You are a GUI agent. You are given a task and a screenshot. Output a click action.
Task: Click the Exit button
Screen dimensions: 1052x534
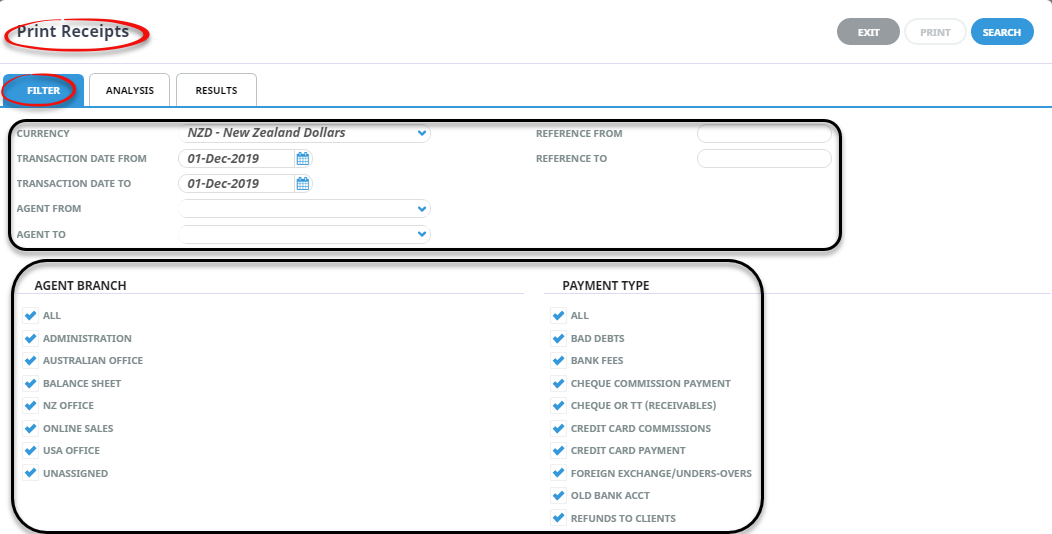[x=868, y=32]
